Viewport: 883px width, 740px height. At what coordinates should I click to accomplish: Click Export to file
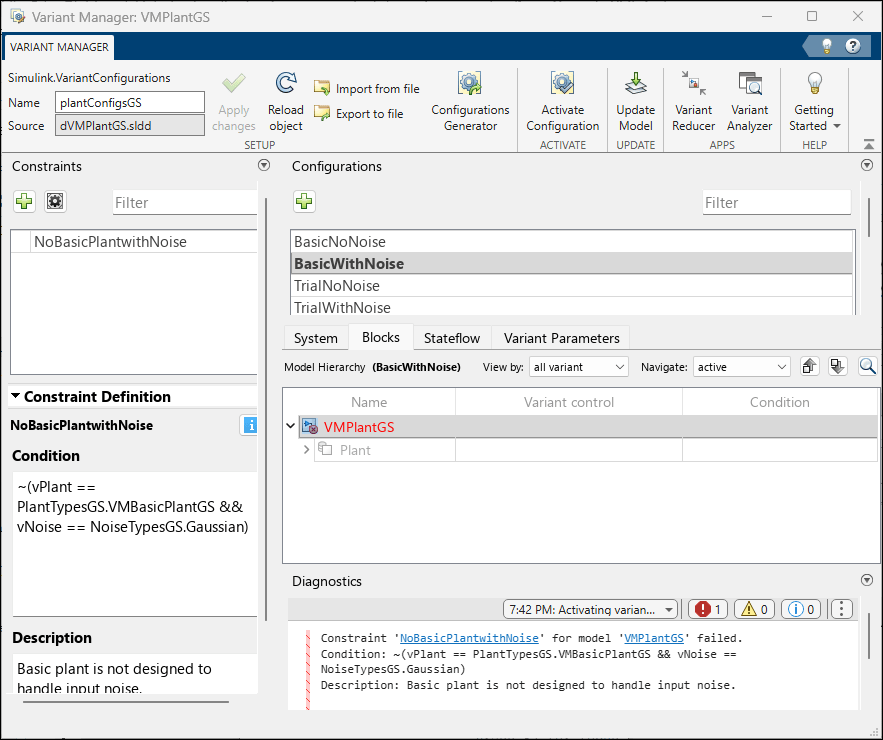point(359,113)
